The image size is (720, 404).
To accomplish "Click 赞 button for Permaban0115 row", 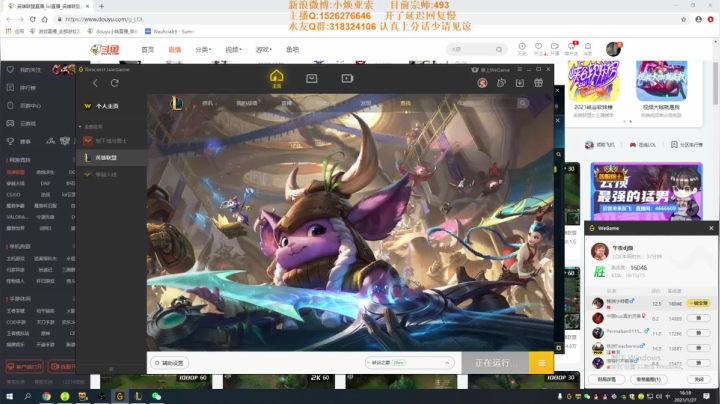I will click(698, 333).
